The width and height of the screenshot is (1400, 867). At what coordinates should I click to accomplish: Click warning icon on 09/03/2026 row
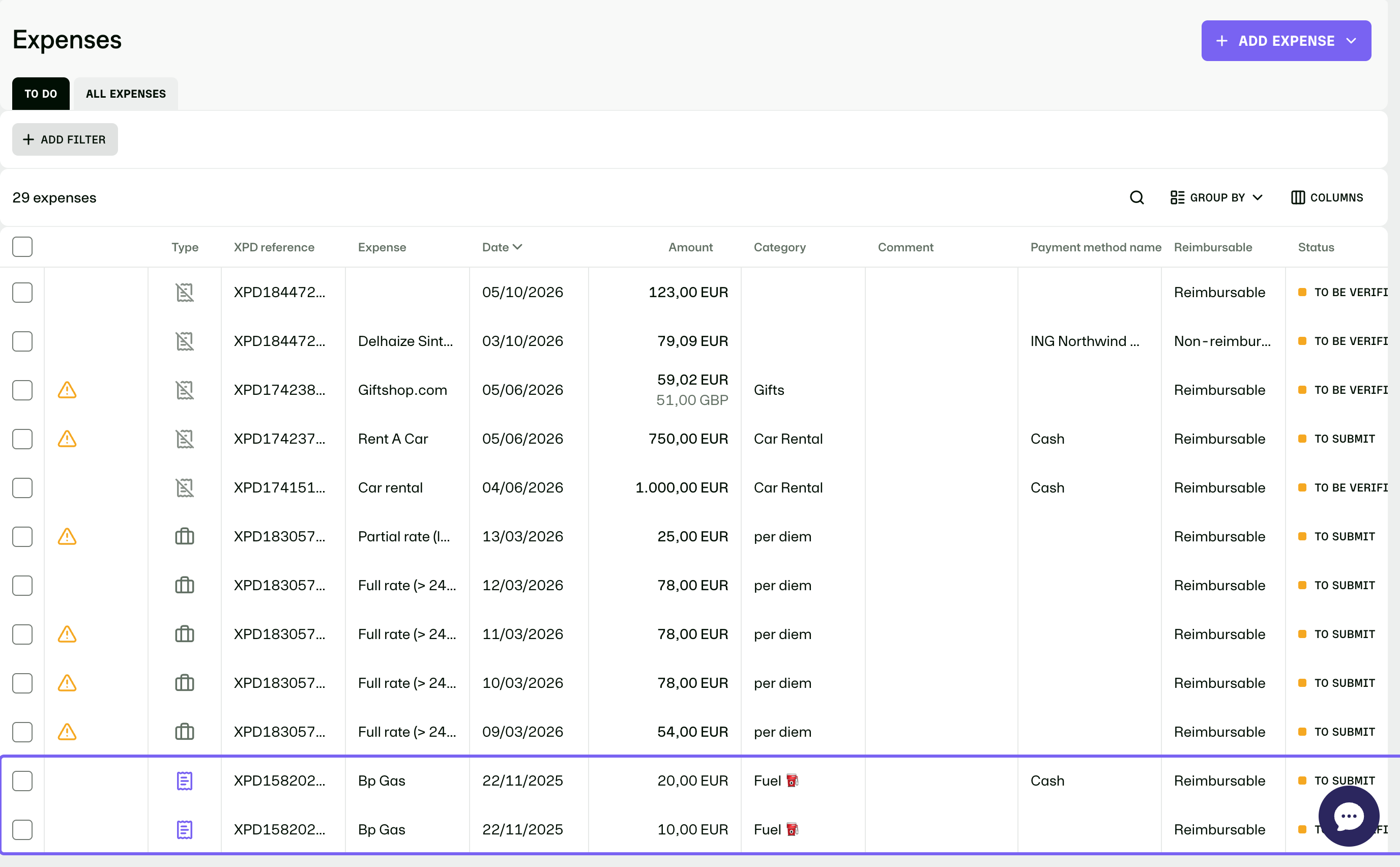(x=67, y=732)
